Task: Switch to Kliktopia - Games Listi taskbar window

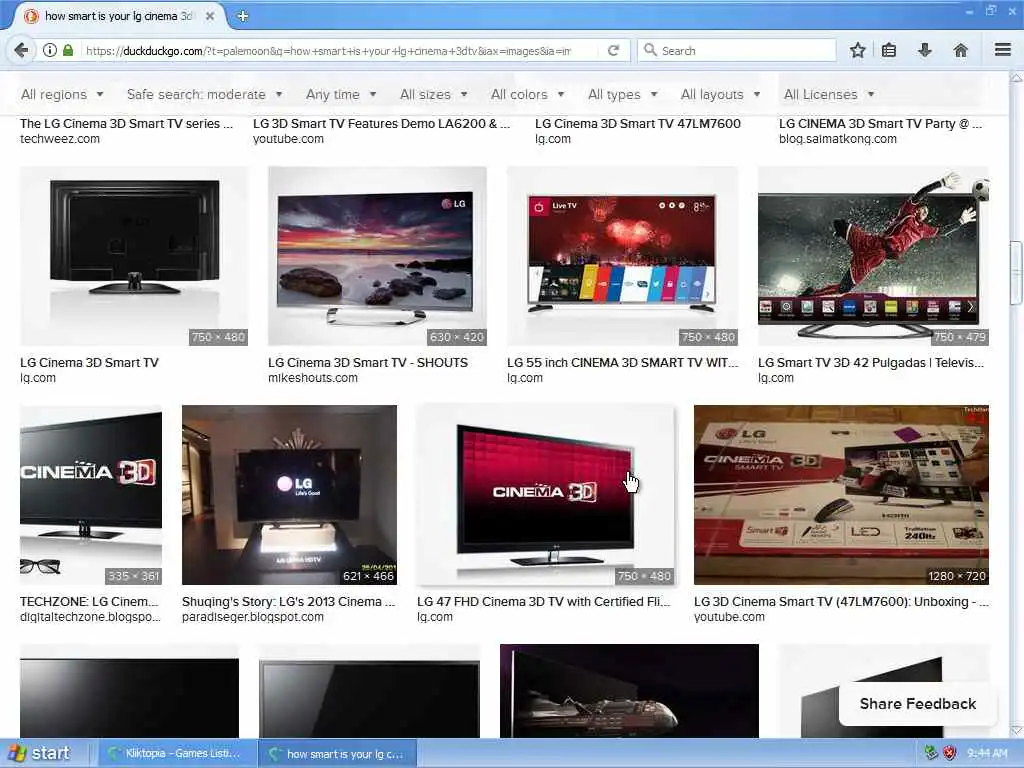Action: click(x=176, y=753)
